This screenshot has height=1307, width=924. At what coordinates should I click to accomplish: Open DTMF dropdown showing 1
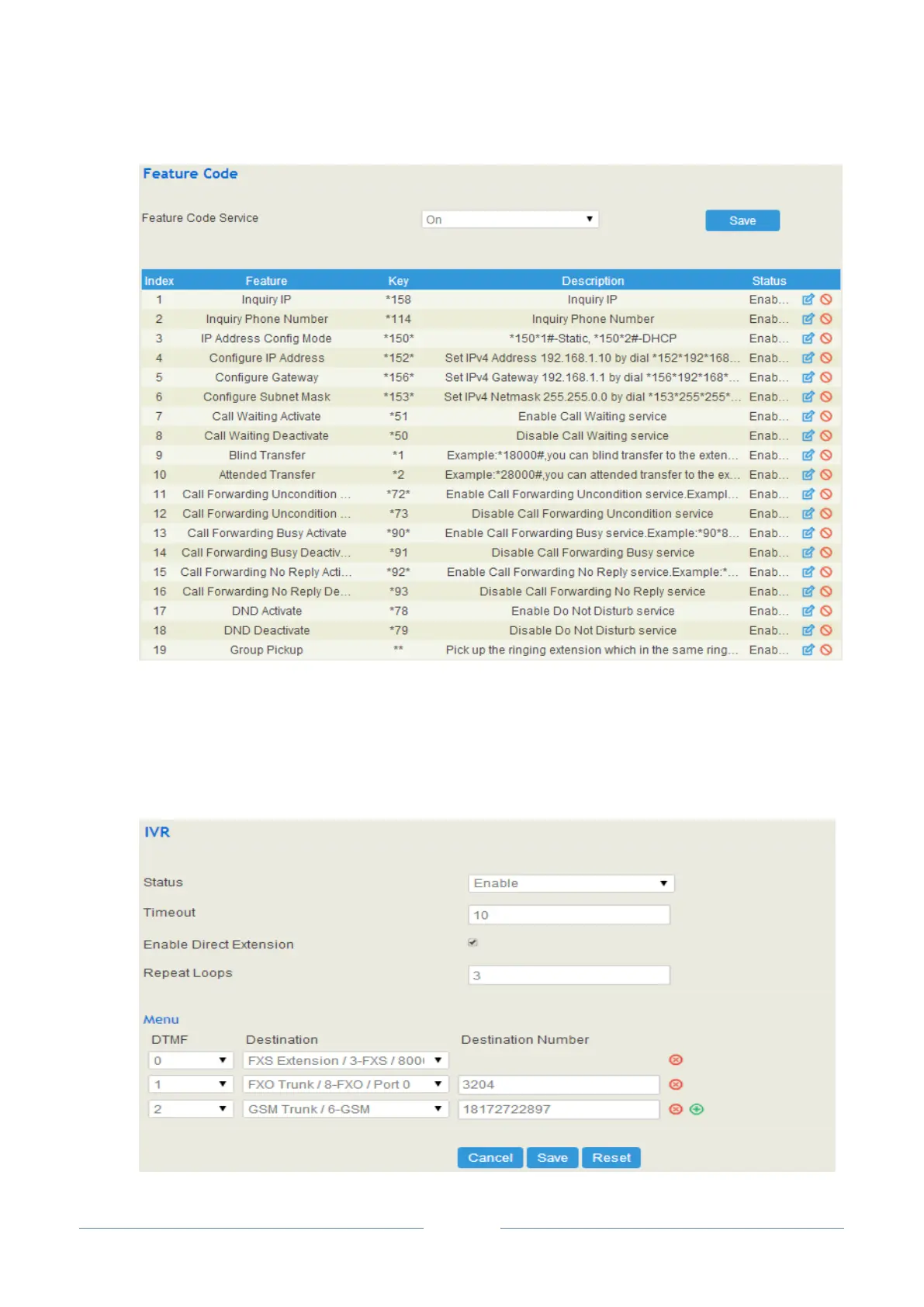[x=191, y=1084]
